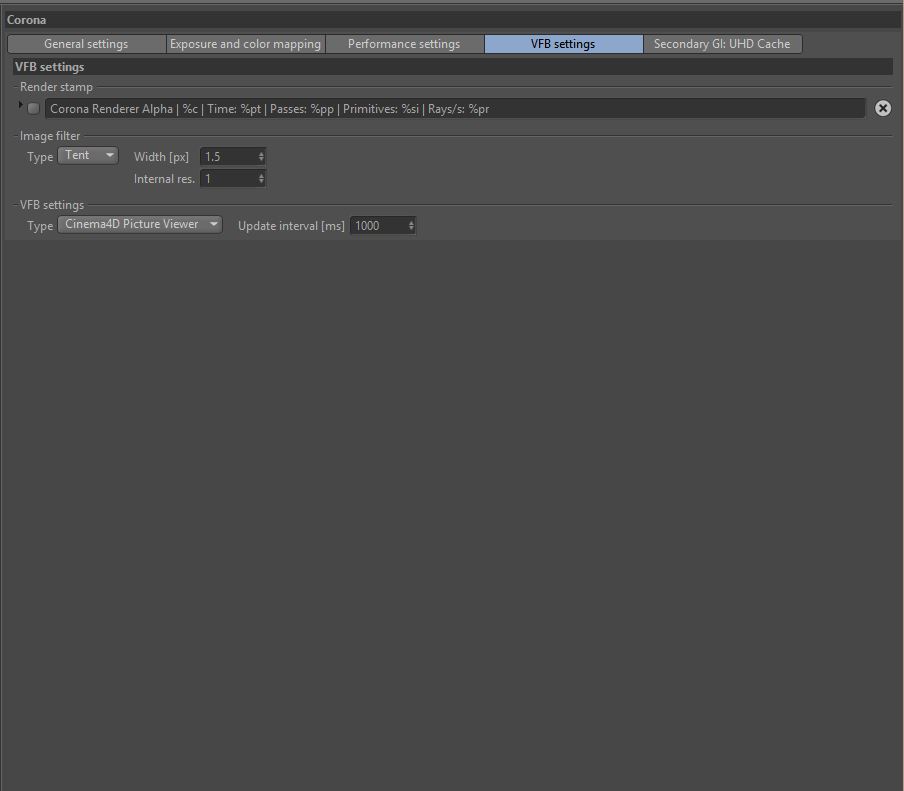The width and height of the screenshot is (904, 791).
Task: Click the VFB settings section header
Action: [453, 67]
